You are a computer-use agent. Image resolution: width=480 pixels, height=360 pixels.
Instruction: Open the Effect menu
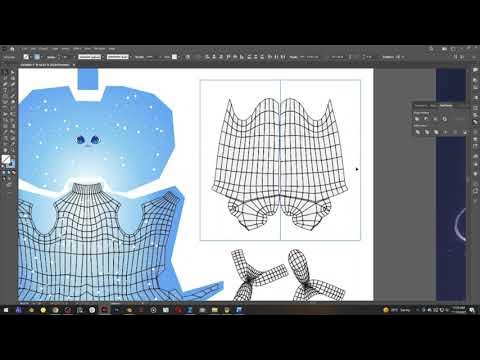77,49
